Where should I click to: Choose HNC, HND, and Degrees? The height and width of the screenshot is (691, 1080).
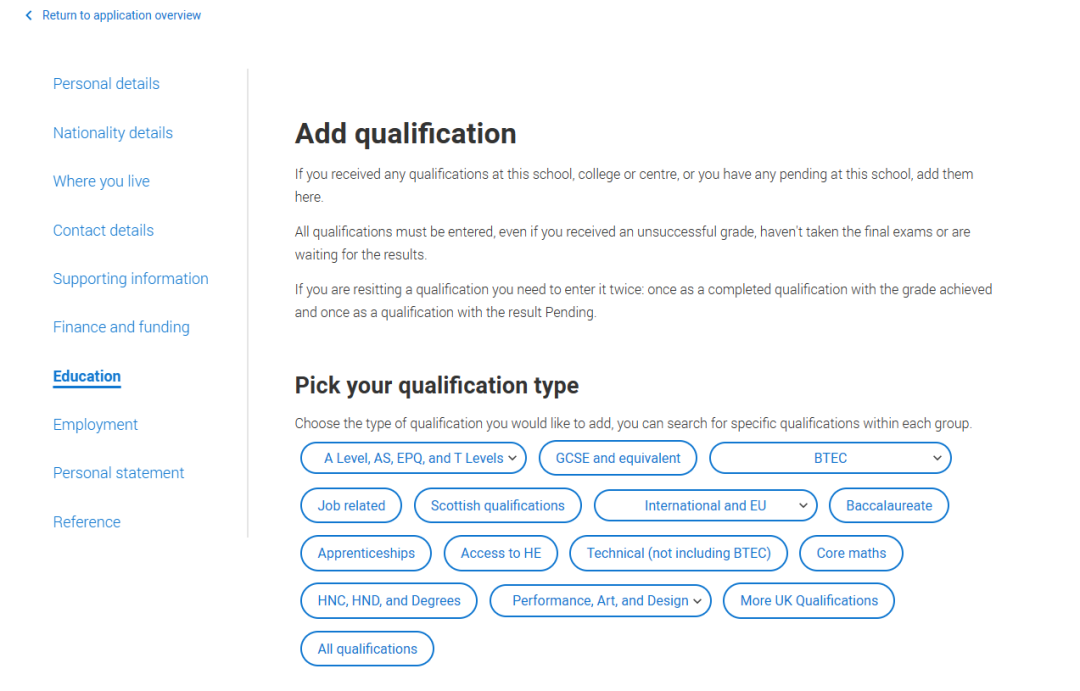(x=388, y=601)
